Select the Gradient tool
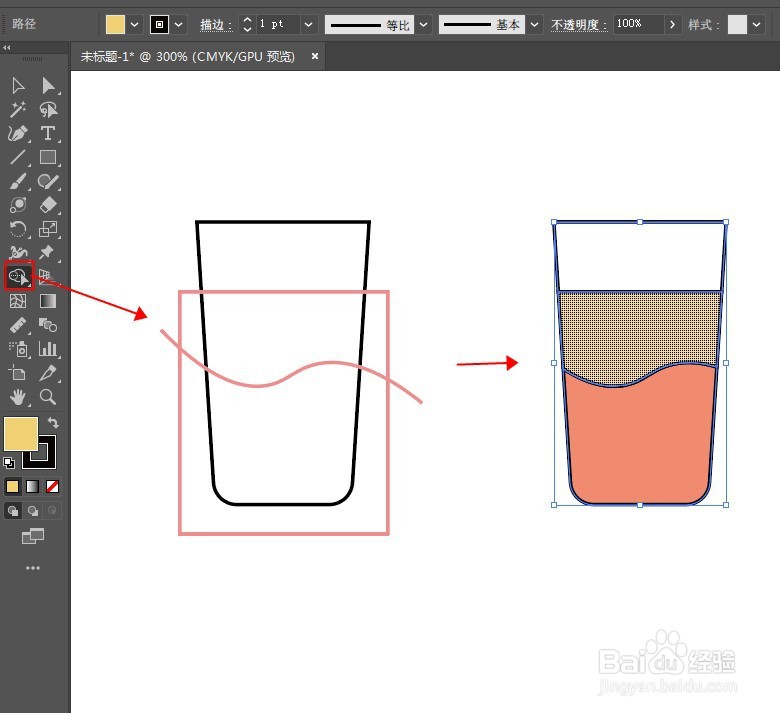The height and width of the screenshot is (713, 780). pos(48,301)
